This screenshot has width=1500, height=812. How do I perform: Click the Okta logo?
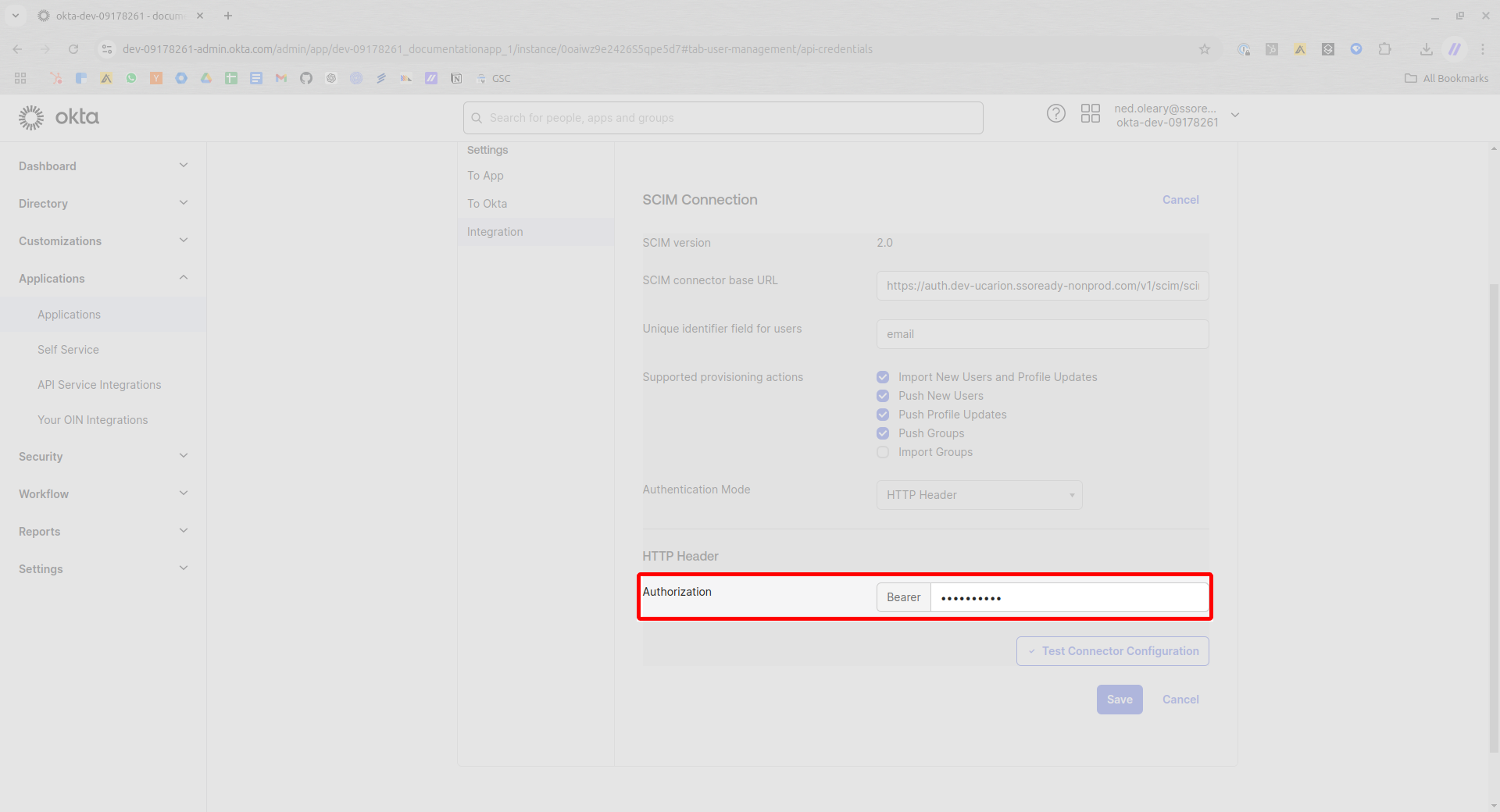pyautogui.click(x=59, y=117)
